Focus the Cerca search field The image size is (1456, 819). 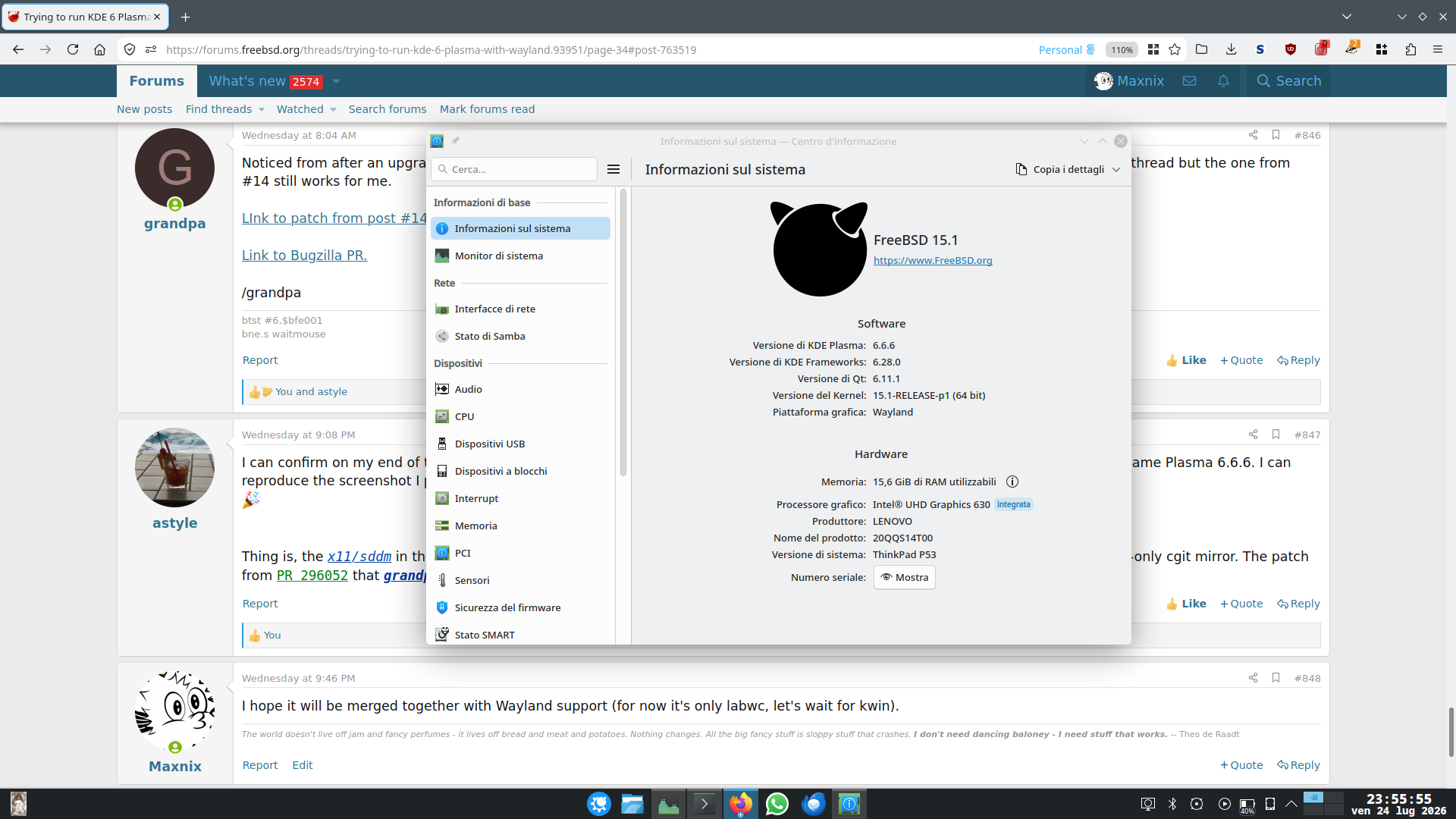pyautogui.click(x=514, y=169)
